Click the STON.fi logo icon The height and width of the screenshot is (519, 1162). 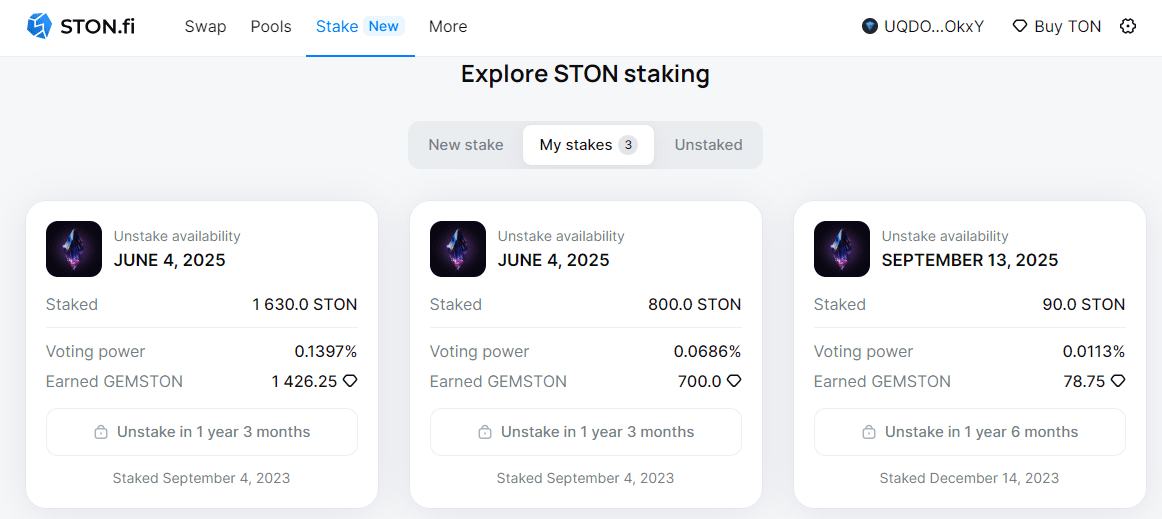pos(39,26)
